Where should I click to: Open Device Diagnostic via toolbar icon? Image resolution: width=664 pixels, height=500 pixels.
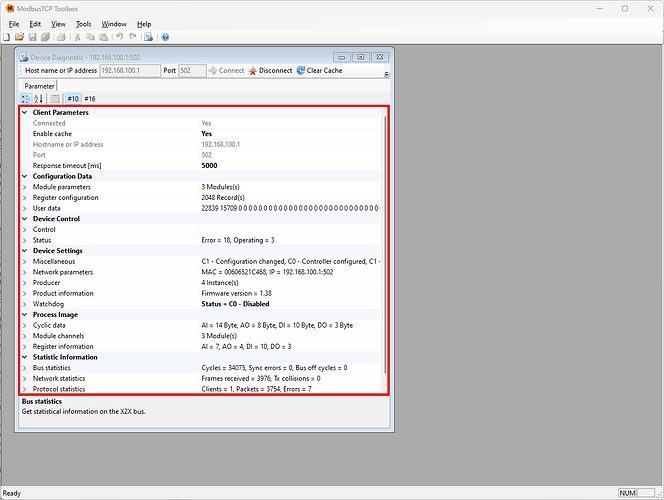click(x=149, y=37)
